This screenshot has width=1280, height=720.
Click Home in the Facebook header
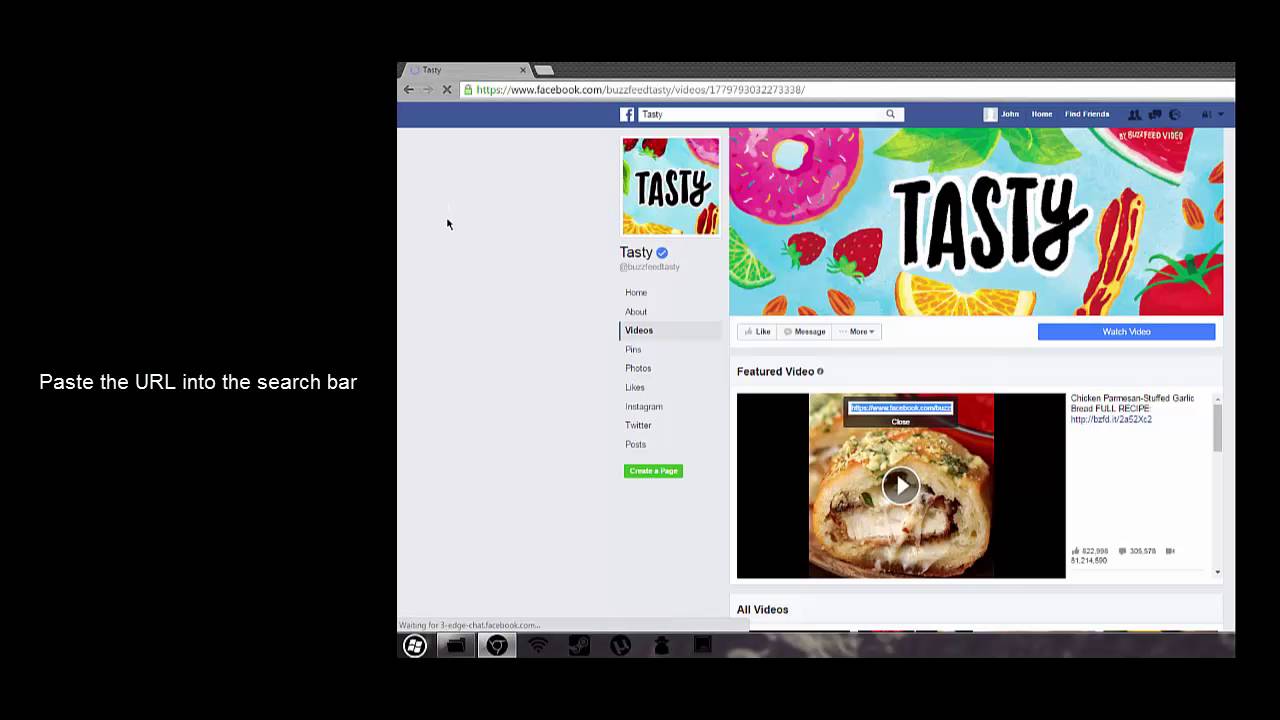point(1042,114)
